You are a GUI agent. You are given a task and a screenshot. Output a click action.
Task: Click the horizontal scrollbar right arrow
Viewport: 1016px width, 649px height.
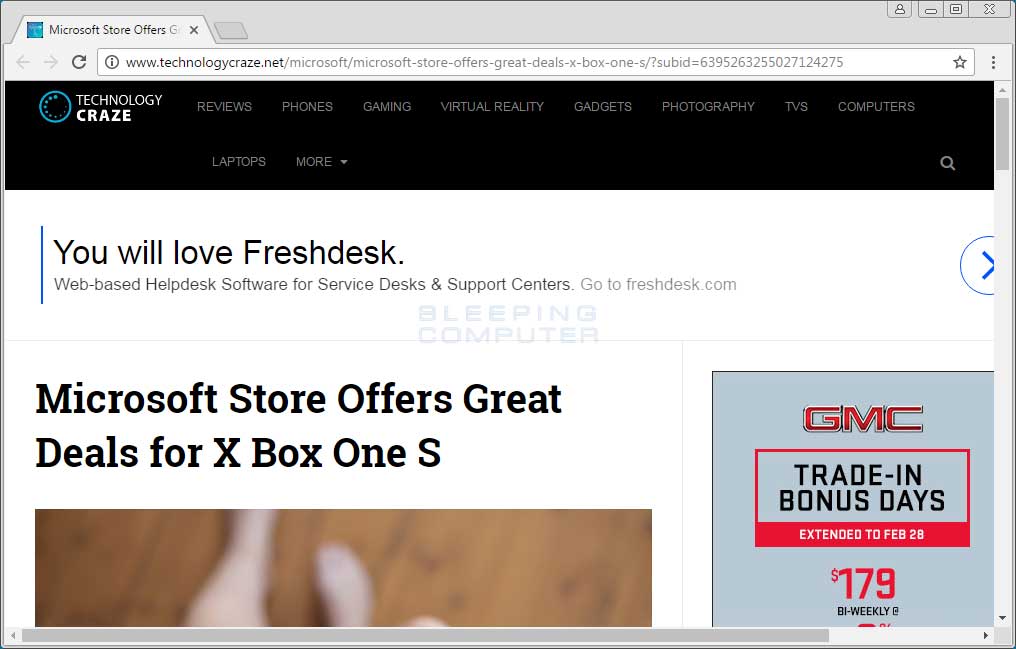point(986,635)
